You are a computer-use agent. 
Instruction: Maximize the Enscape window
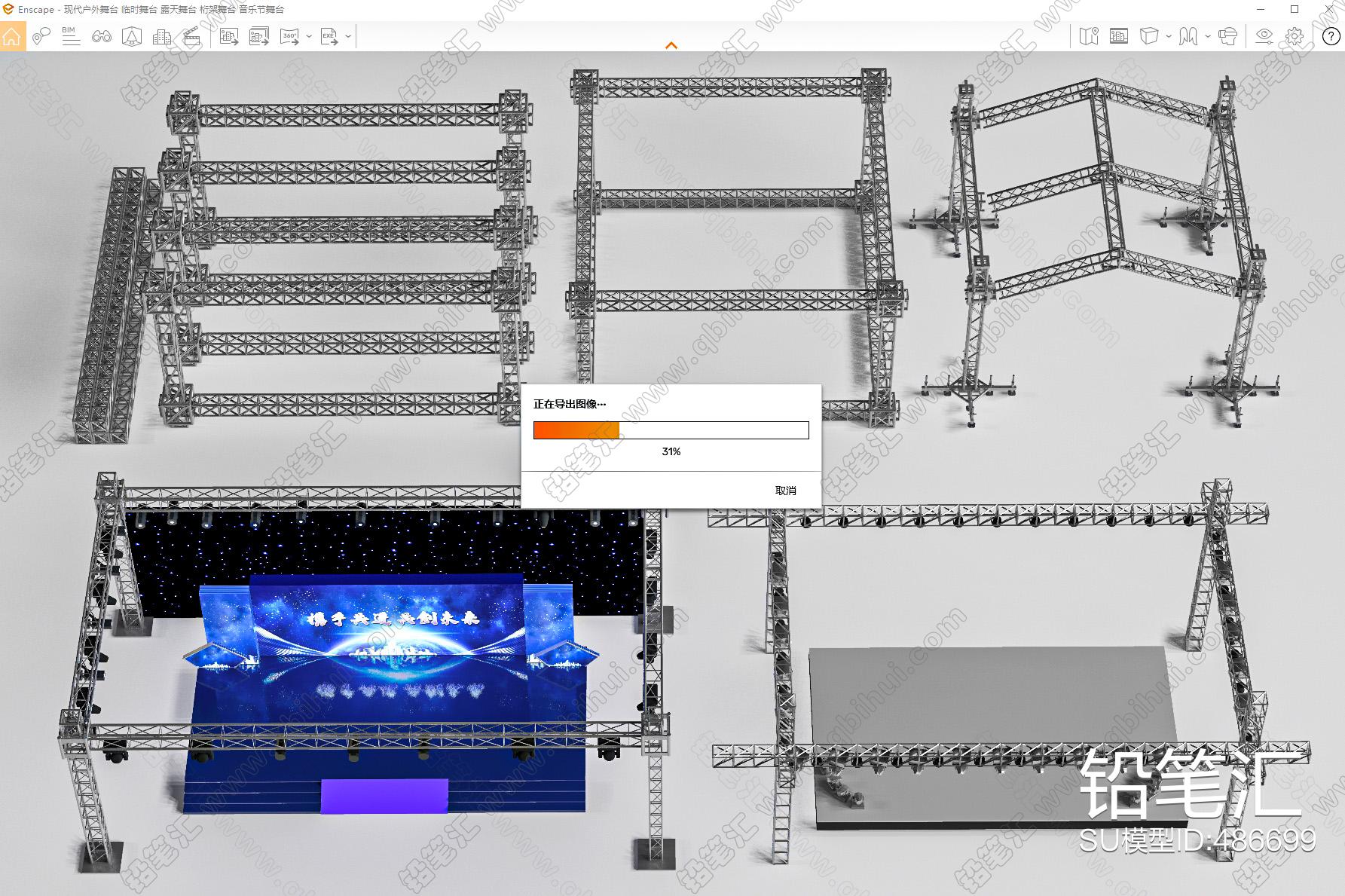pos(1295,9)
